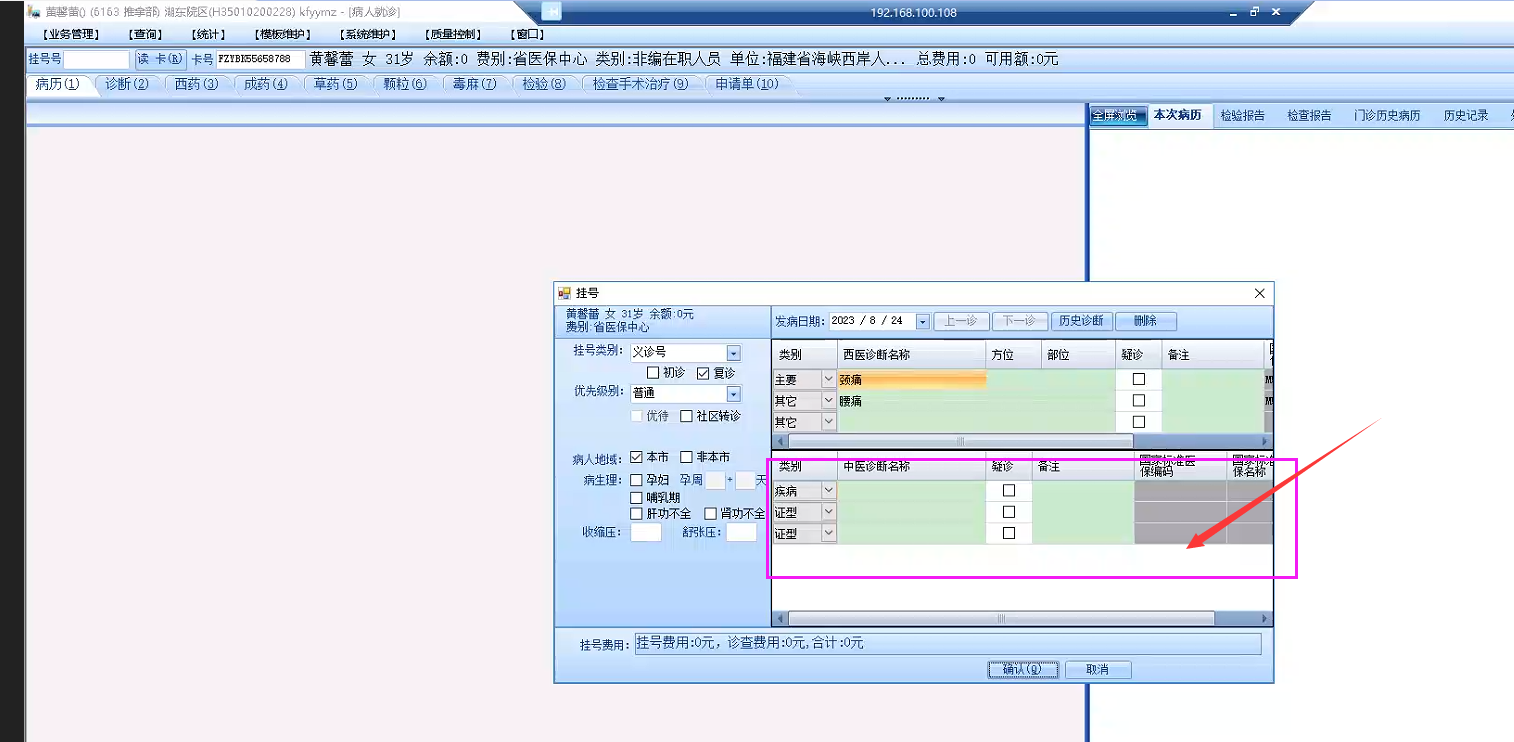
Task: Check the 非本市 box
Action: tap(686, 457)
